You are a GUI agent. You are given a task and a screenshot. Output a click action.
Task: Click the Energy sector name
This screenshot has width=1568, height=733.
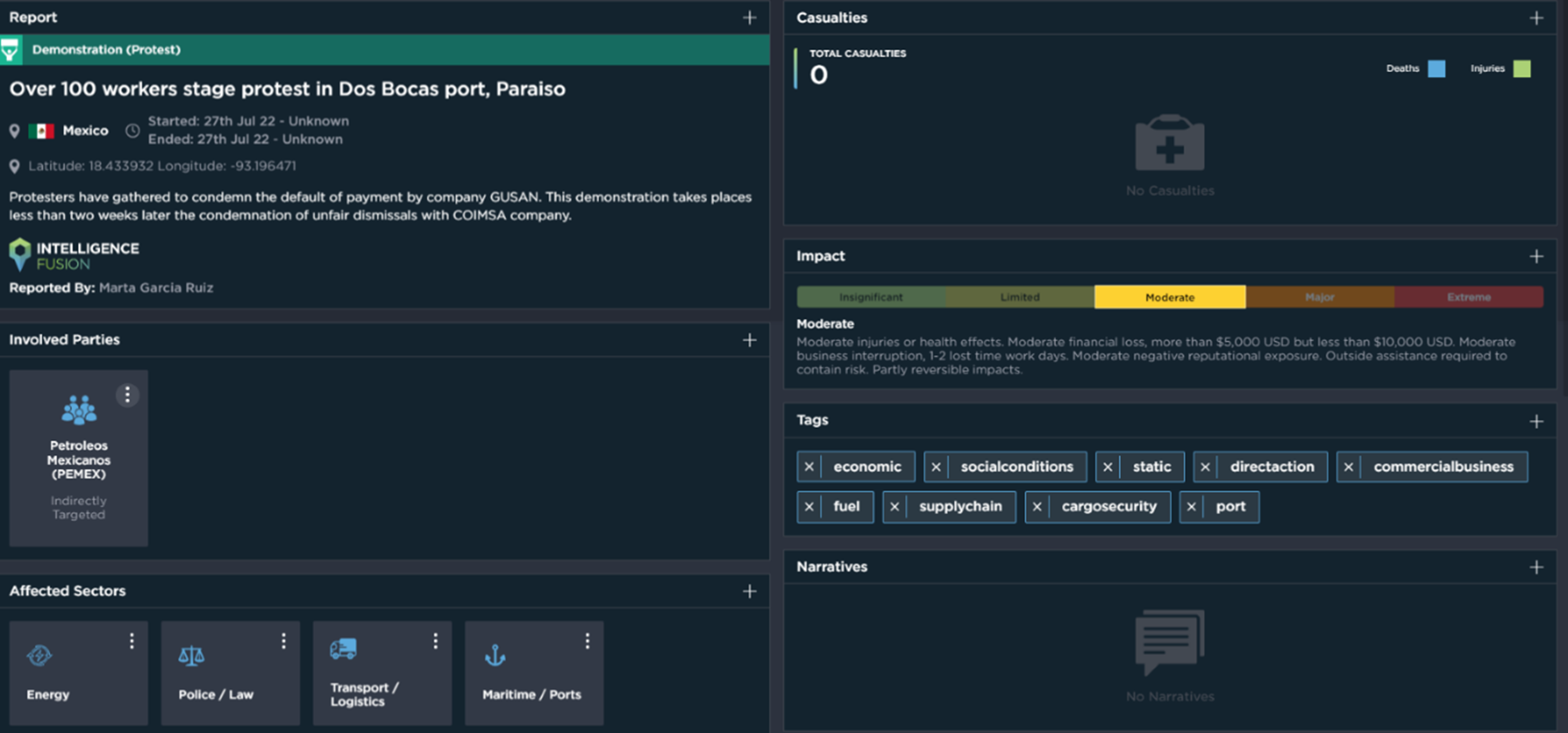coord(48,695)
